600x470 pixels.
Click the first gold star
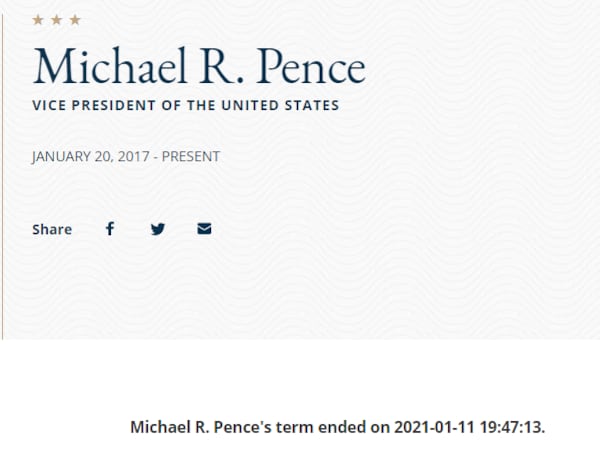coord(38,20)
